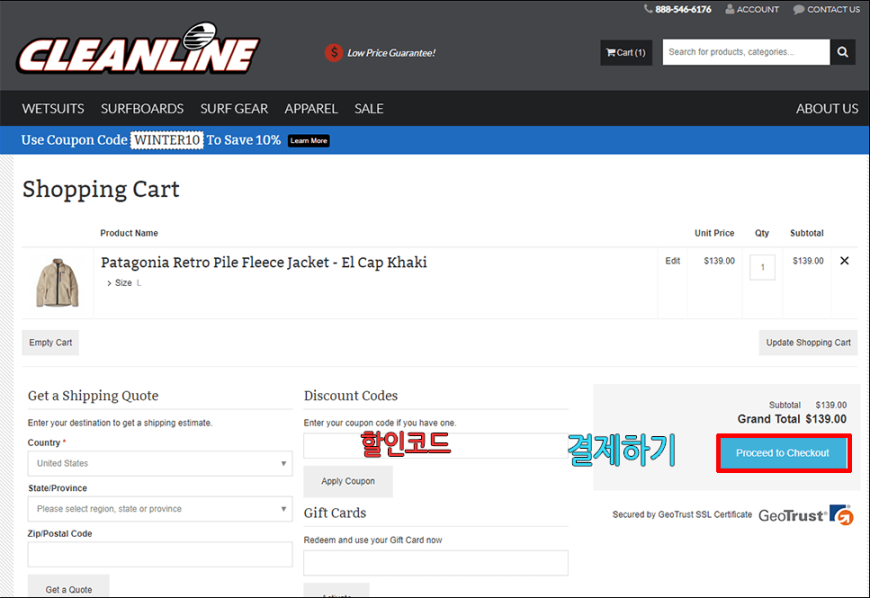Image resolution: width=870 pixels, height=598 pixels.
Task: Click the red dollar guarantee icon
Action: click(333, 53)
